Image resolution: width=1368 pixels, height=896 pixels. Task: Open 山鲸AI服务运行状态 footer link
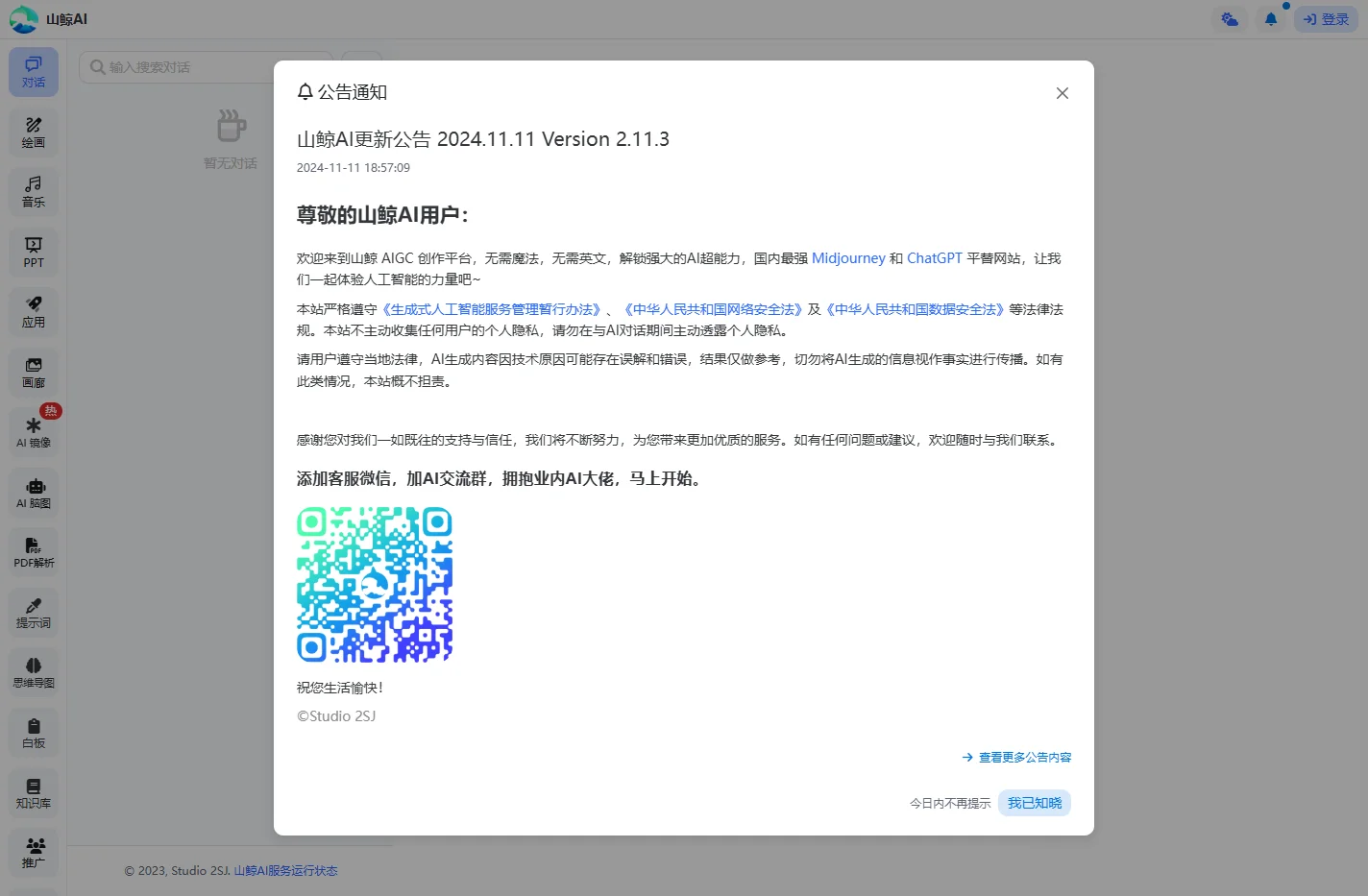pyautogui.click(x=285, y=871)
